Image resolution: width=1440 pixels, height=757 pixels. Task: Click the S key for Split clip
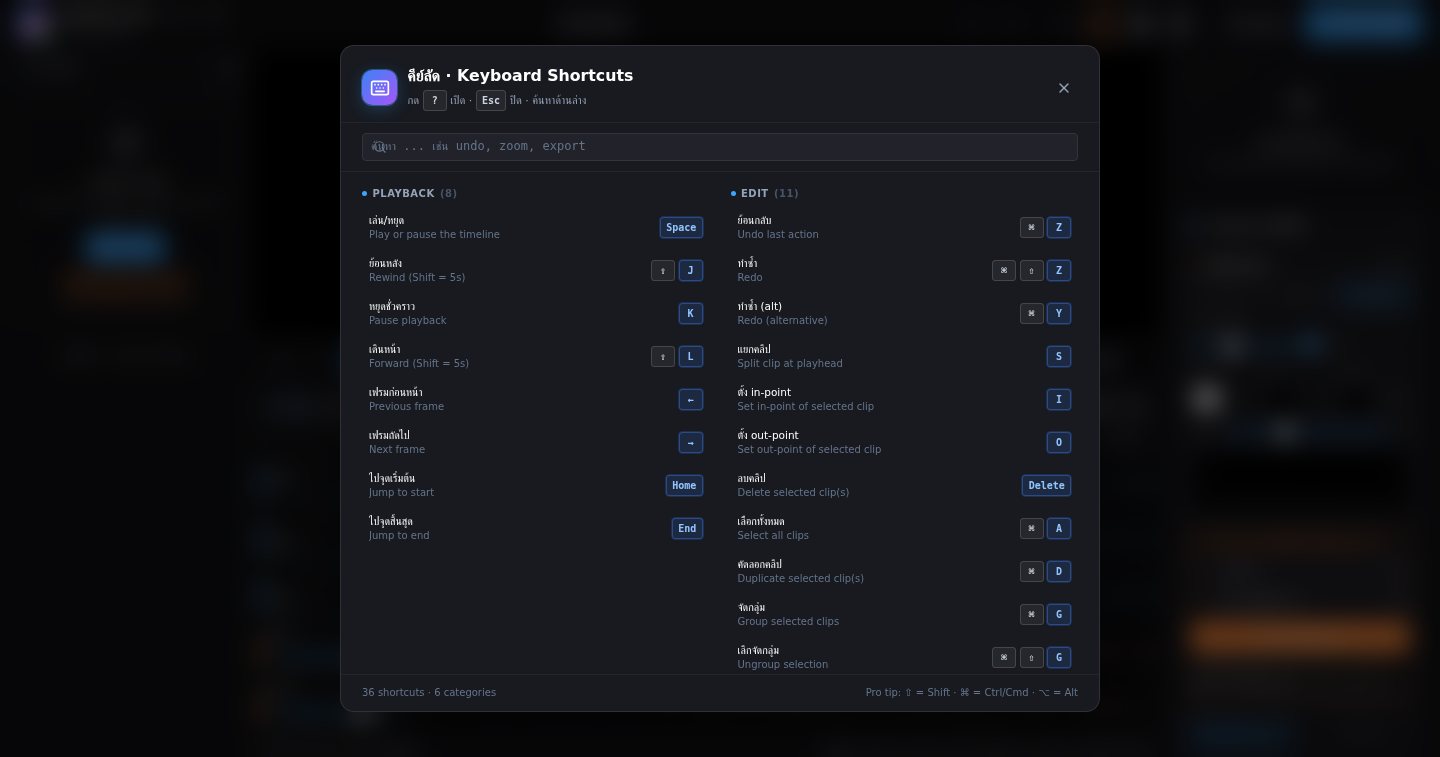[x=1059, y=357]
